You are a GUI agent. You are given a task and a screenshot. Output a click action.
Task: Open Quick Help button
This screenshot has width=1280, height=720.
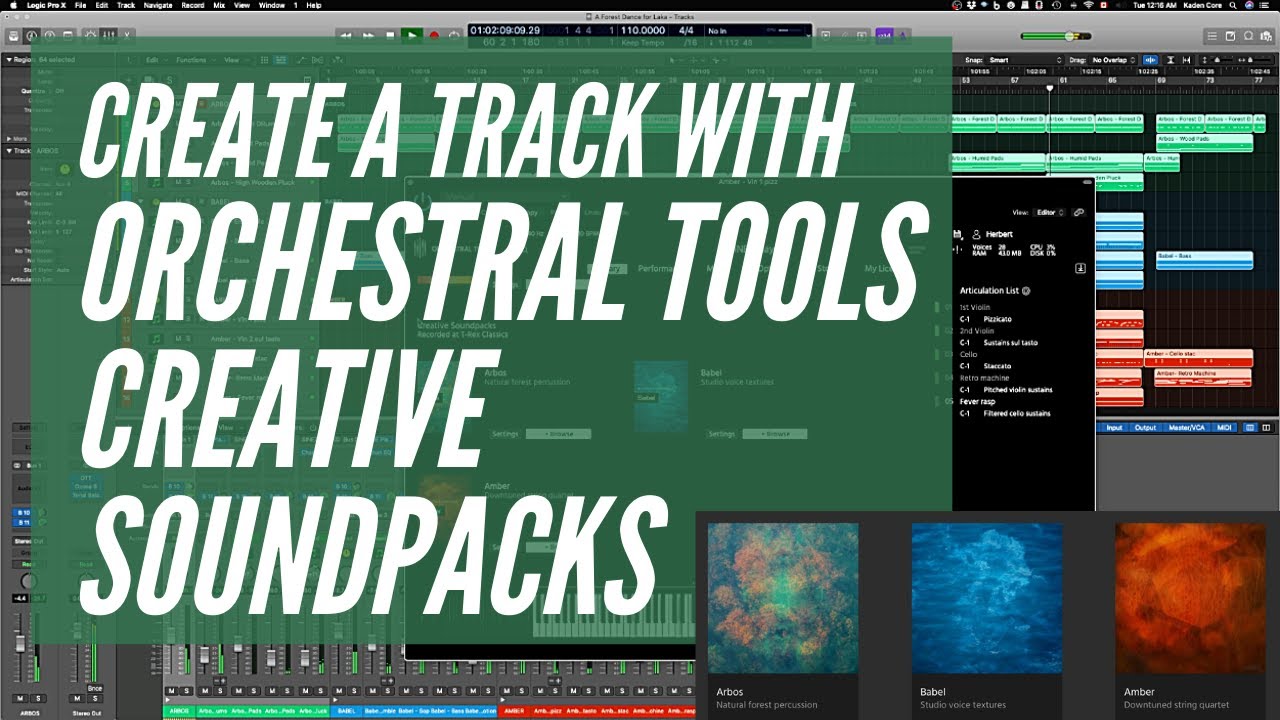50,36
